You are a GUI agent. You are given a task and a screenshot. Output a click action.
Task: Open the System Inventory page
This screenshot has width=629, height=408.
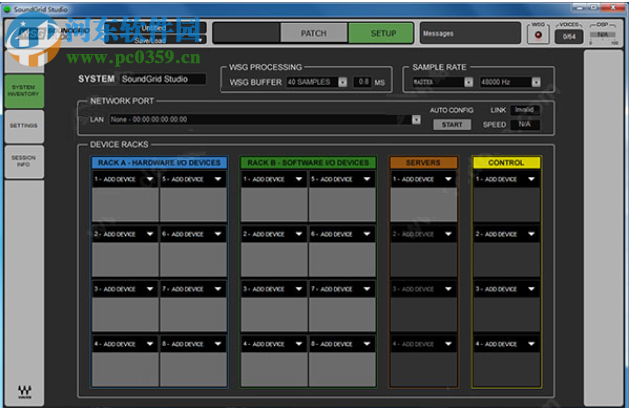(24, 91)
